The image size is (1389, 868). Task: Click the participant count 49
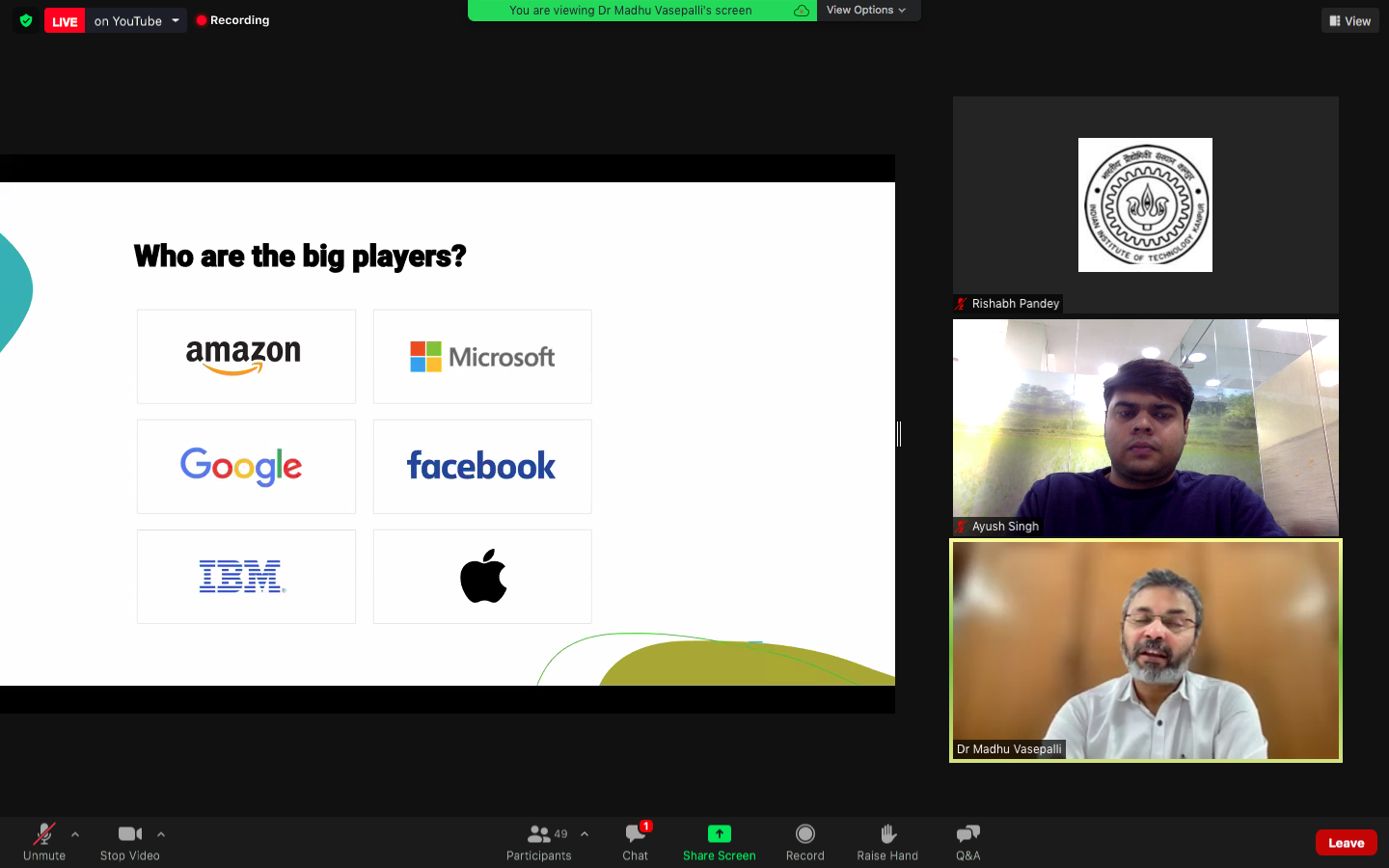tap(561, 834)
